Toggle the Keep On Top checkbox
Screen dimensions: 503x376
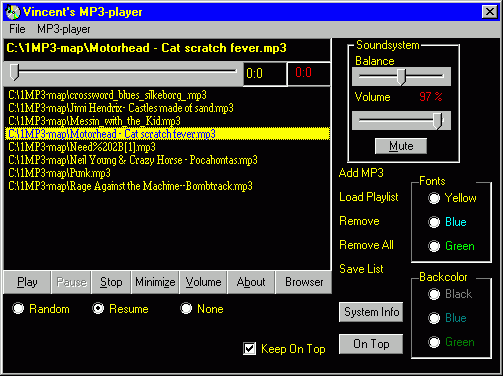250,349
